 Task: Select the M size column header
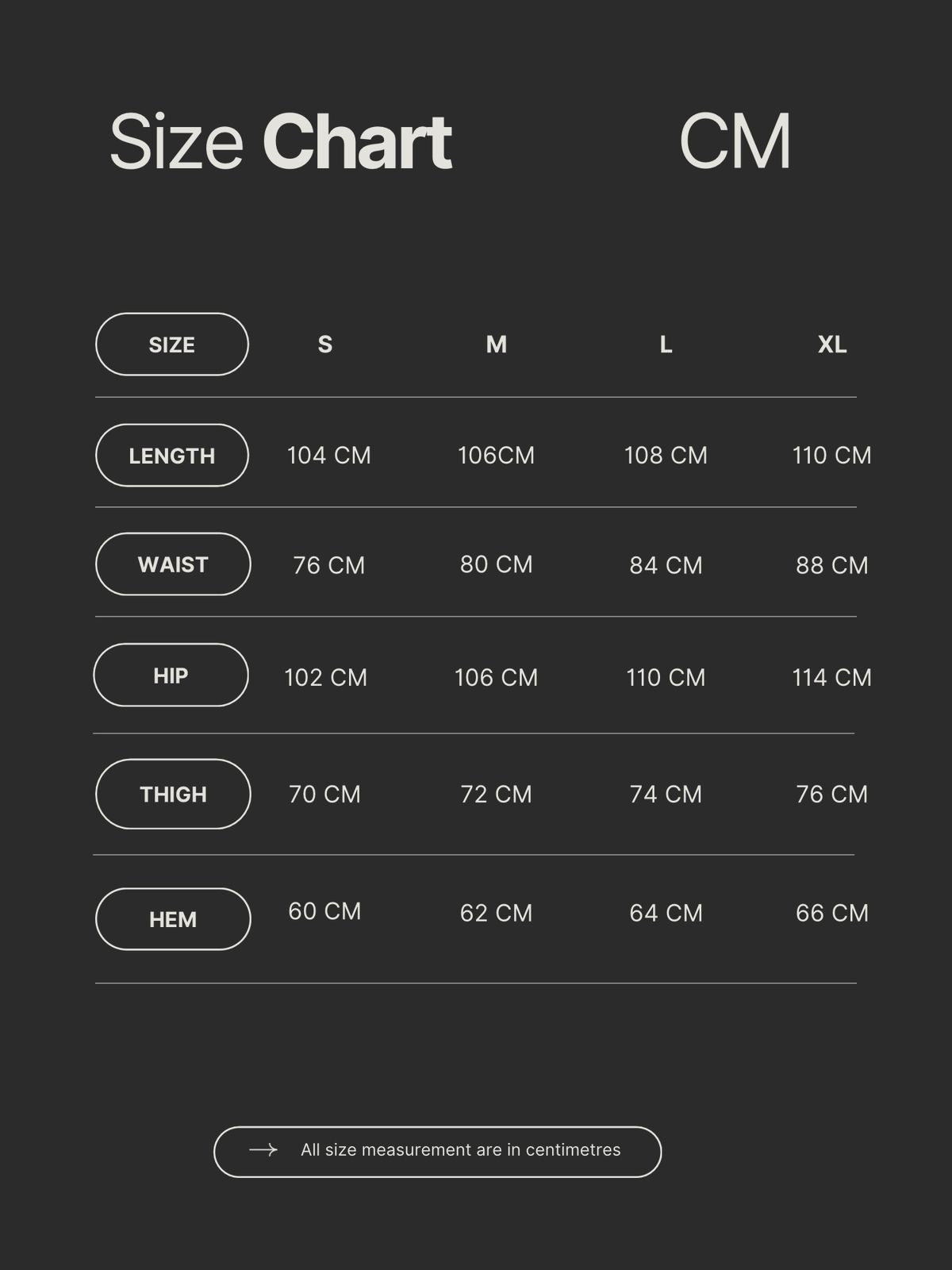click(497, 344)
